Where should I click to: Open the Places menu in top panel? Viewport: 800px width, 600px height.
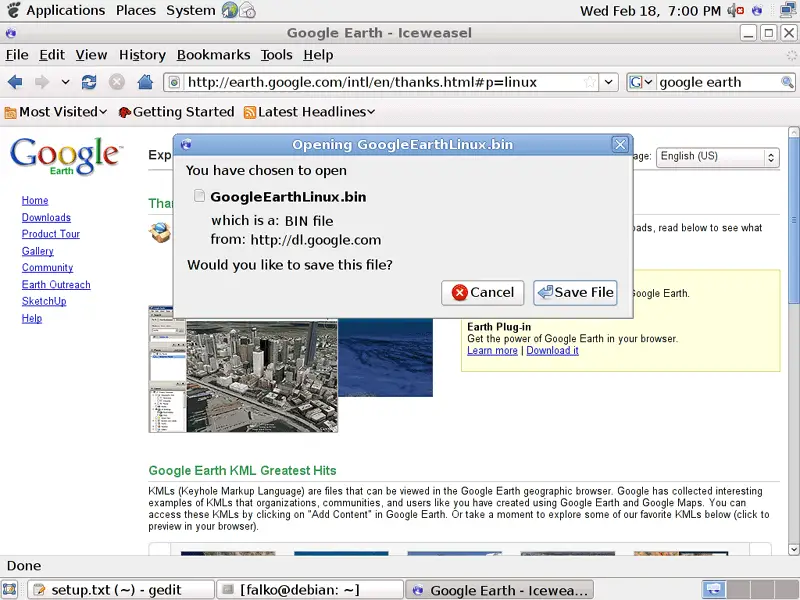coord(136,10)
